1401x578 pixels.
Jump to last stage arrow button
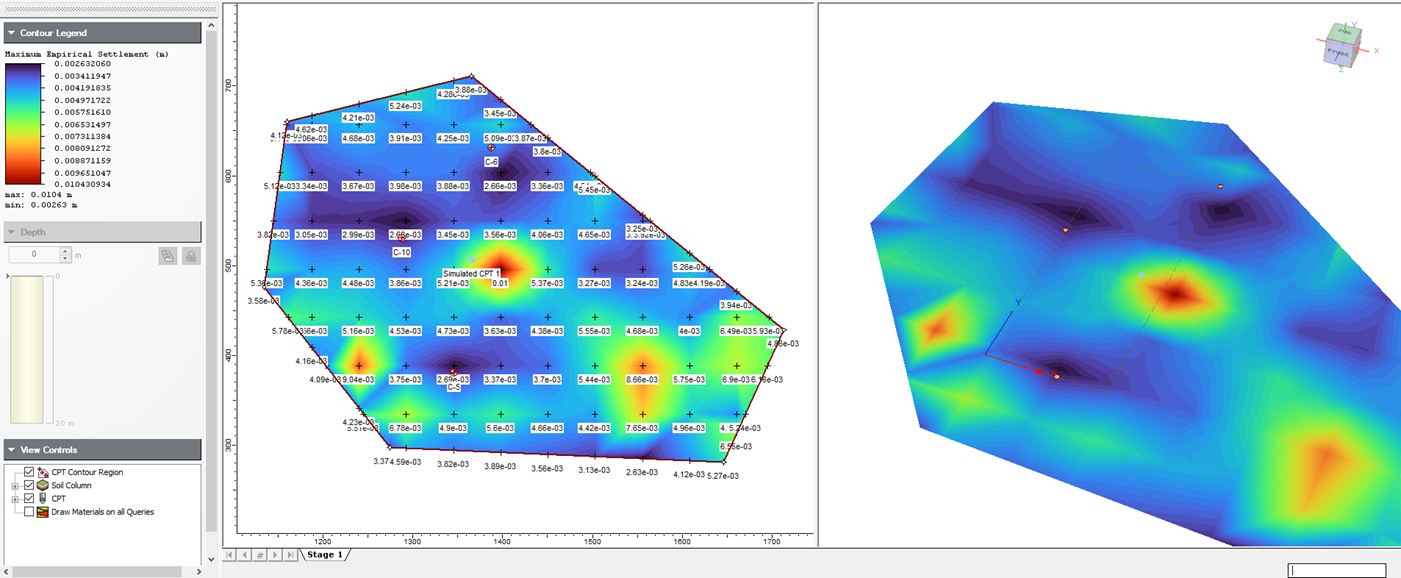291,554
